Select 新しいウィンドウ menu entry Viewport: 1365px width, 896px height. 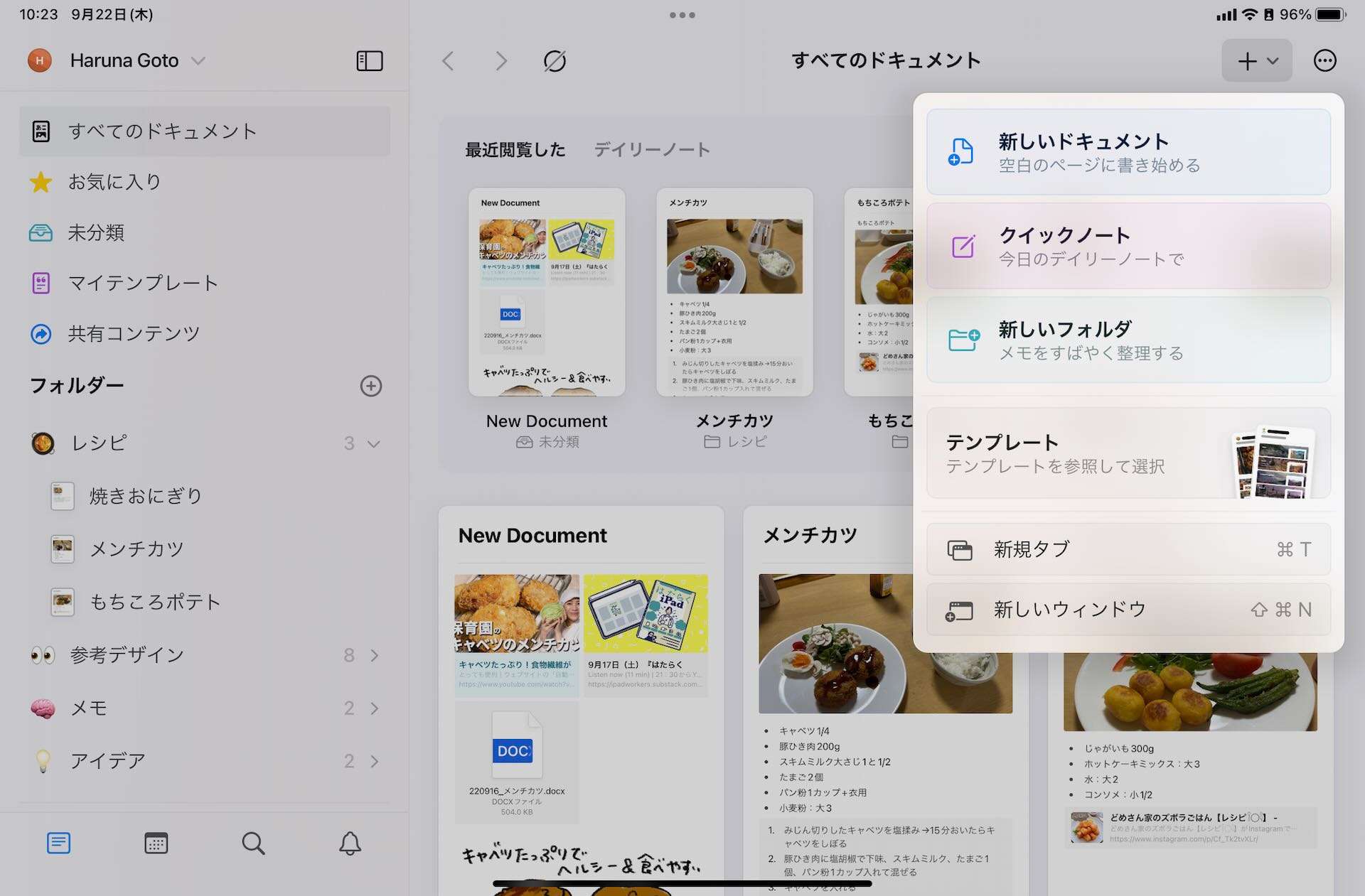[1128, 610]
